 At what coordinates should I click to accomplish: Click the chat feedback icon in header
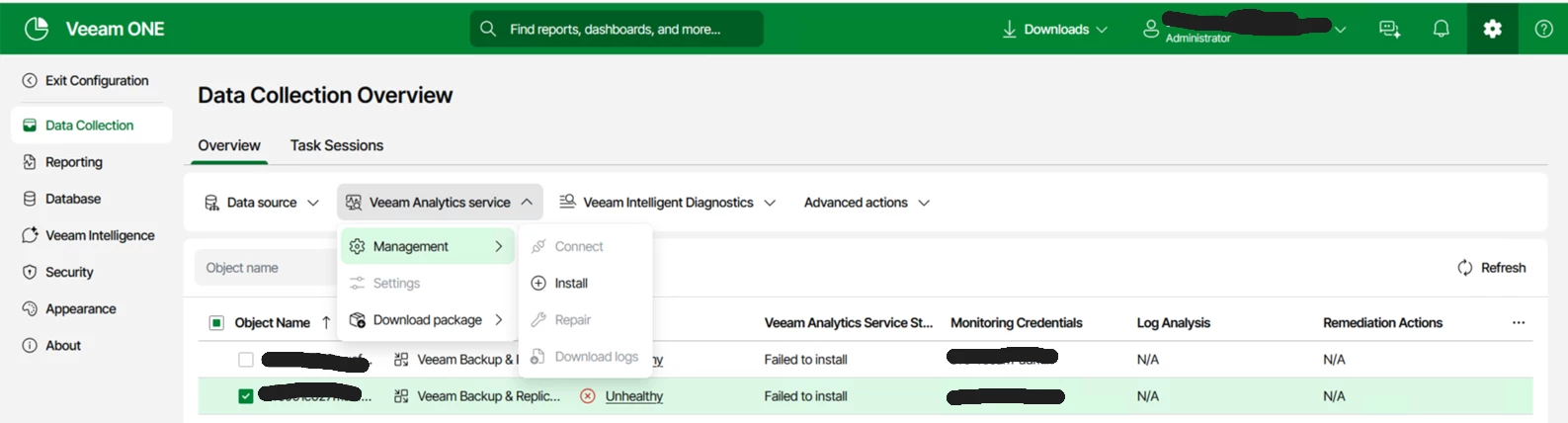click(x=1389, y=29)
